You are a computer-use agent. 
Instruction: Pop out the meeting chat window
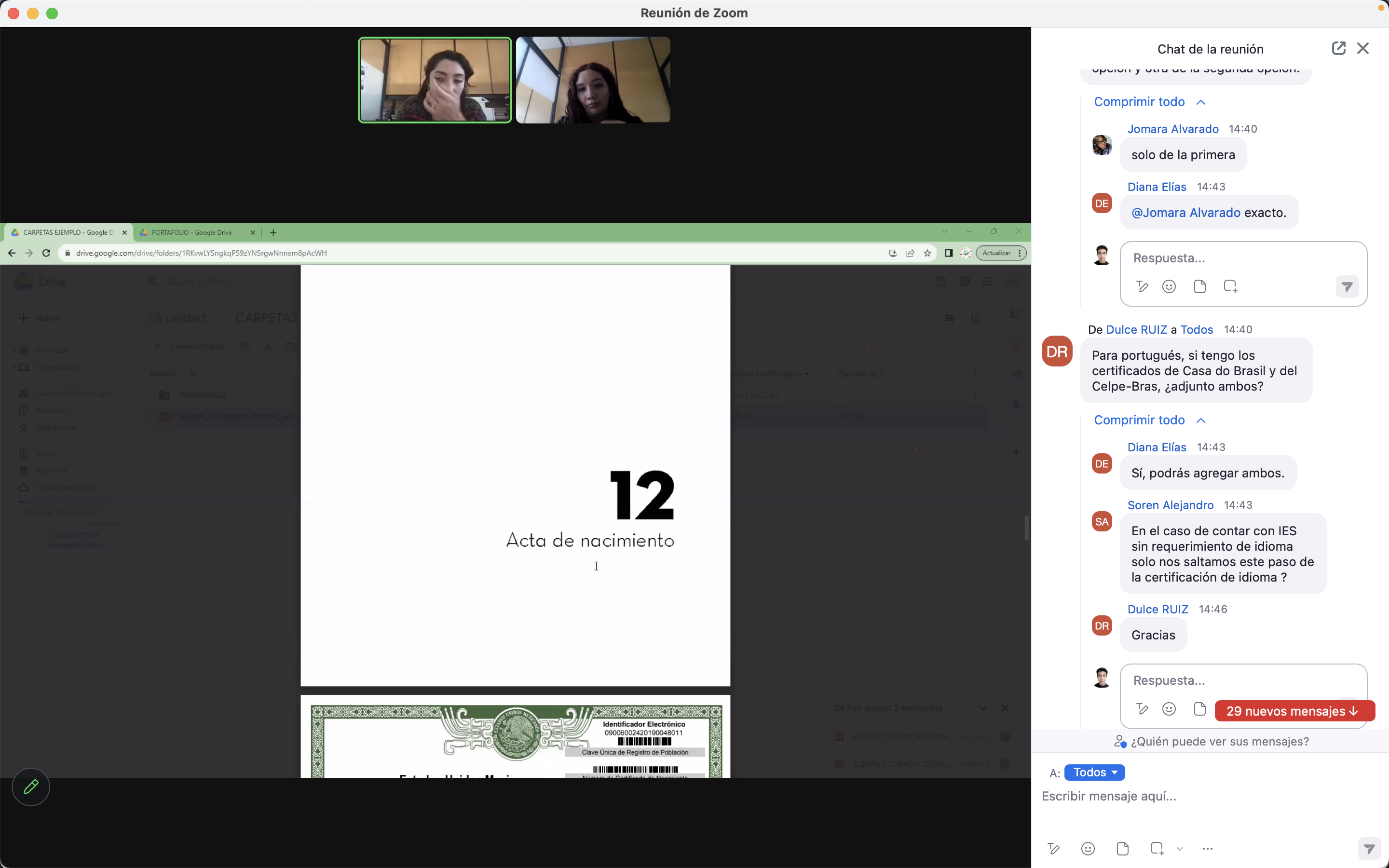pos(1338,48)
